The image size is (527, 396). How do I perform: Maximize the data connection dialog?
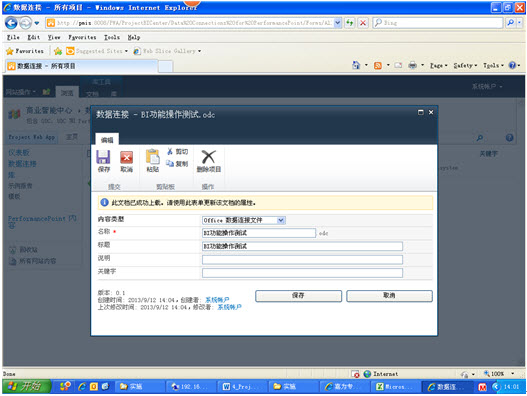coord(420,112)
